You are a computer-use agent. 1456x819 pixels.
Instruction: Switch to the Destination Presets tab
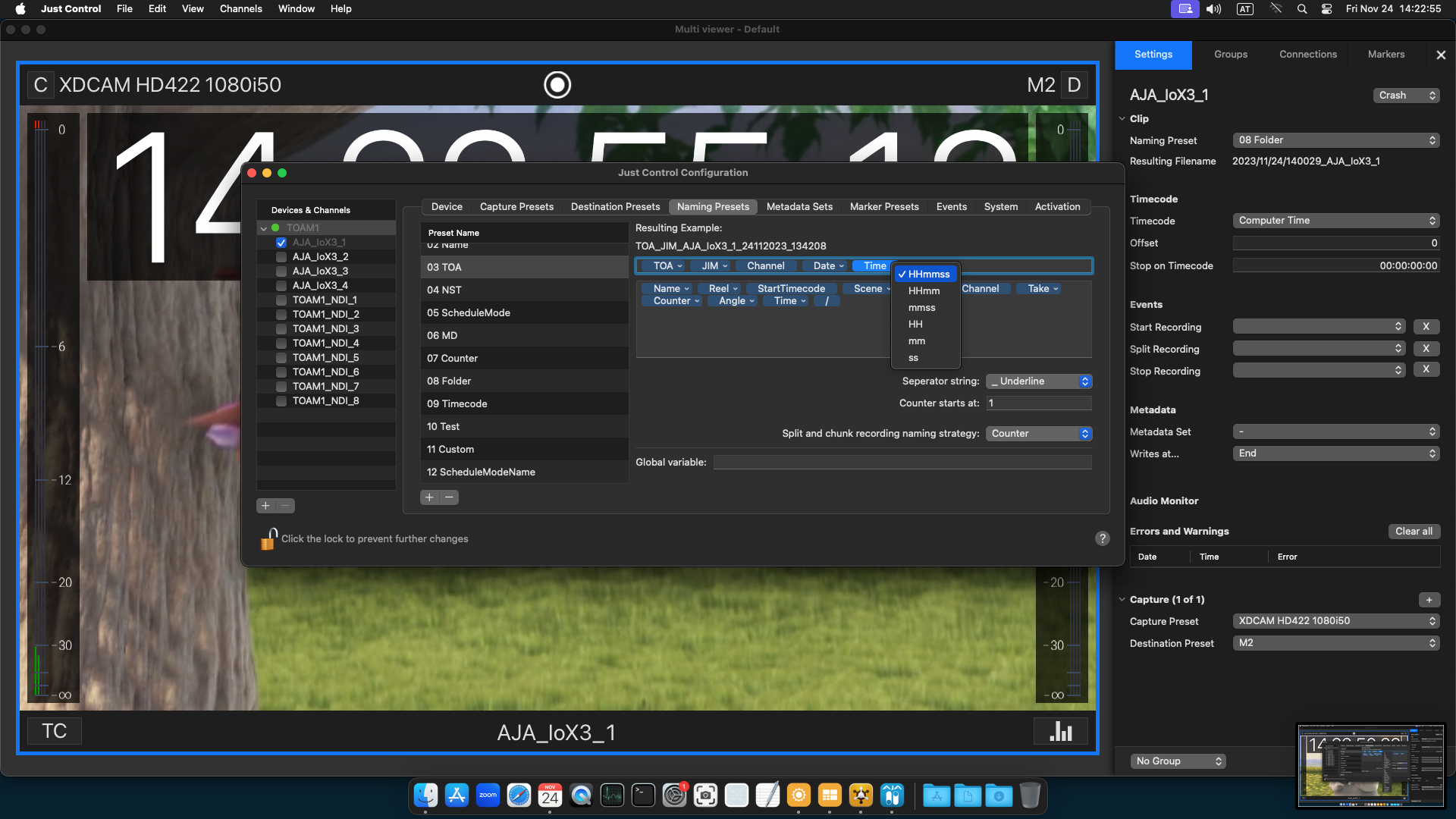[615, 207]
